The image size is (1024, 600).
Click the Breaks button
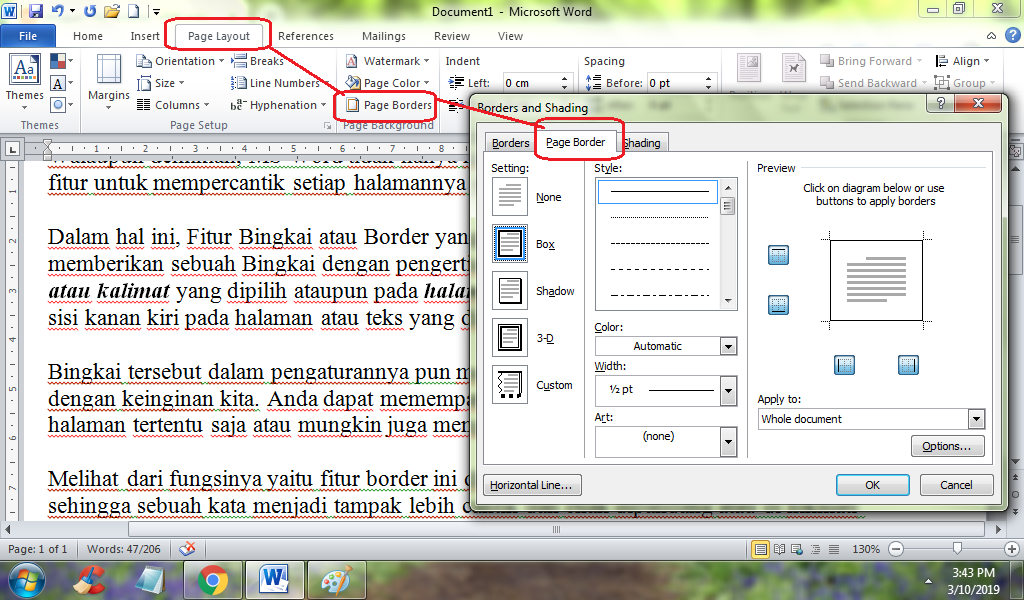(x=258, y=61)
